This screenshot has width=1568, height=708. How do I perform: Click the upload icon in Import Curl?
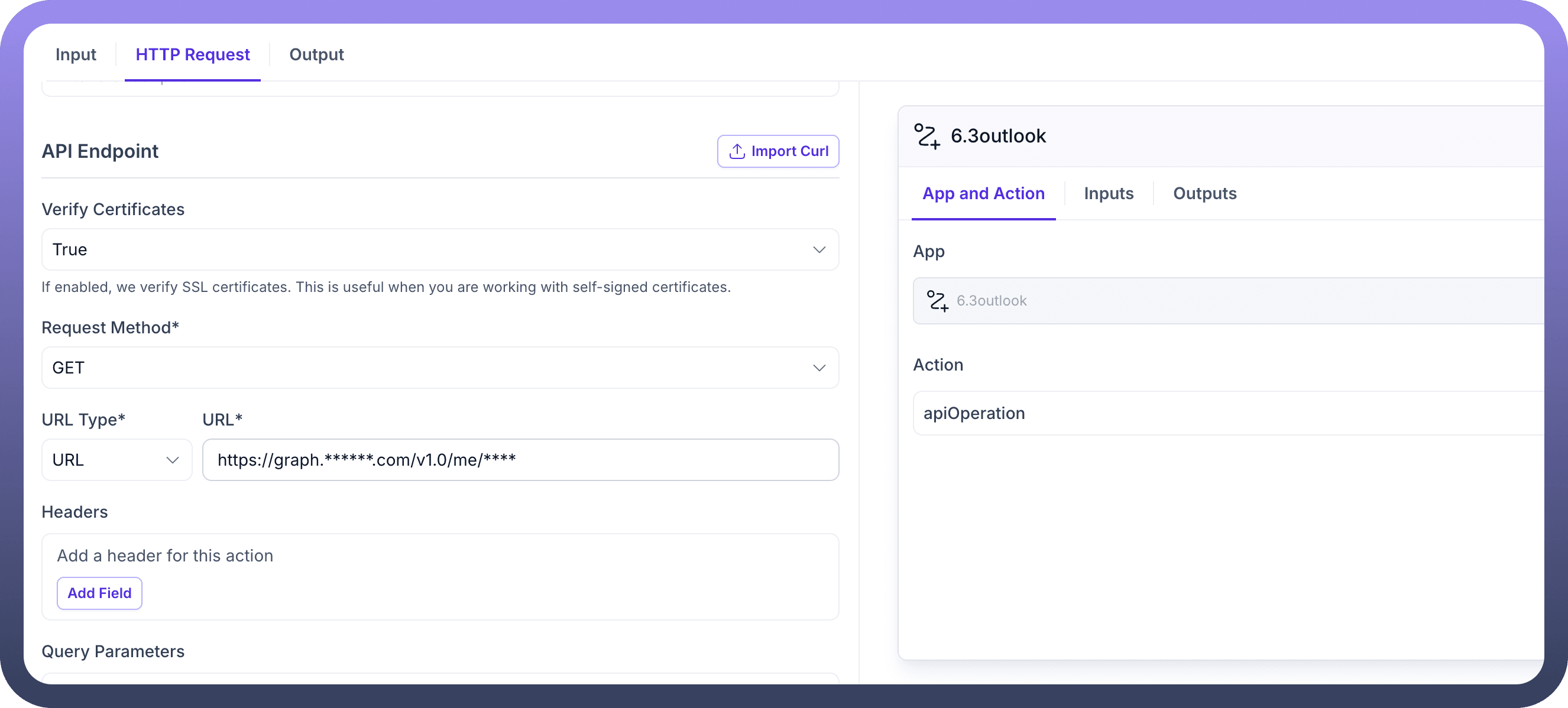(737, 151)
